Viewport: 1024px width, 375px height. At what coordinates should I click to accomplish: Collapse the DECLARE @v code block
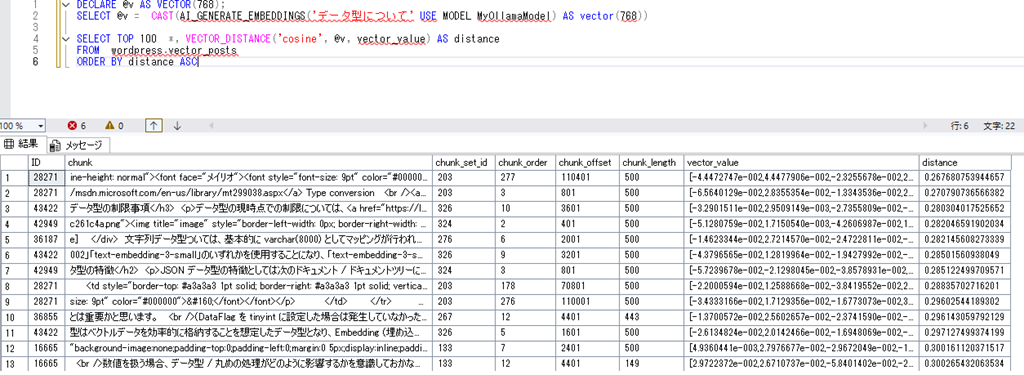click(65, 4)
